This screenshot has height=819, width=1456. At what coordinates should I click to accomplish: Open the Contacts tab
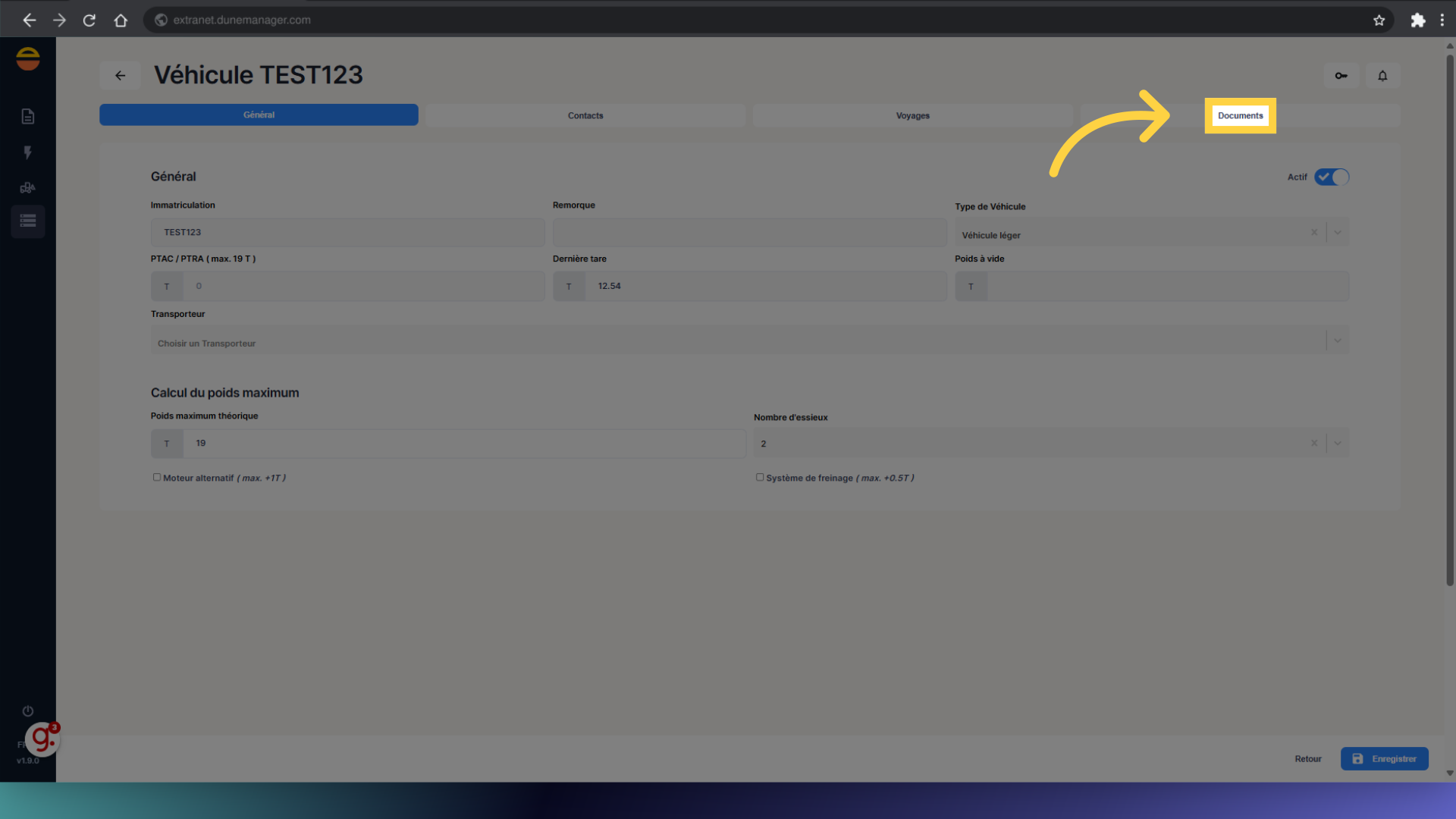click(x=585, y=116)
